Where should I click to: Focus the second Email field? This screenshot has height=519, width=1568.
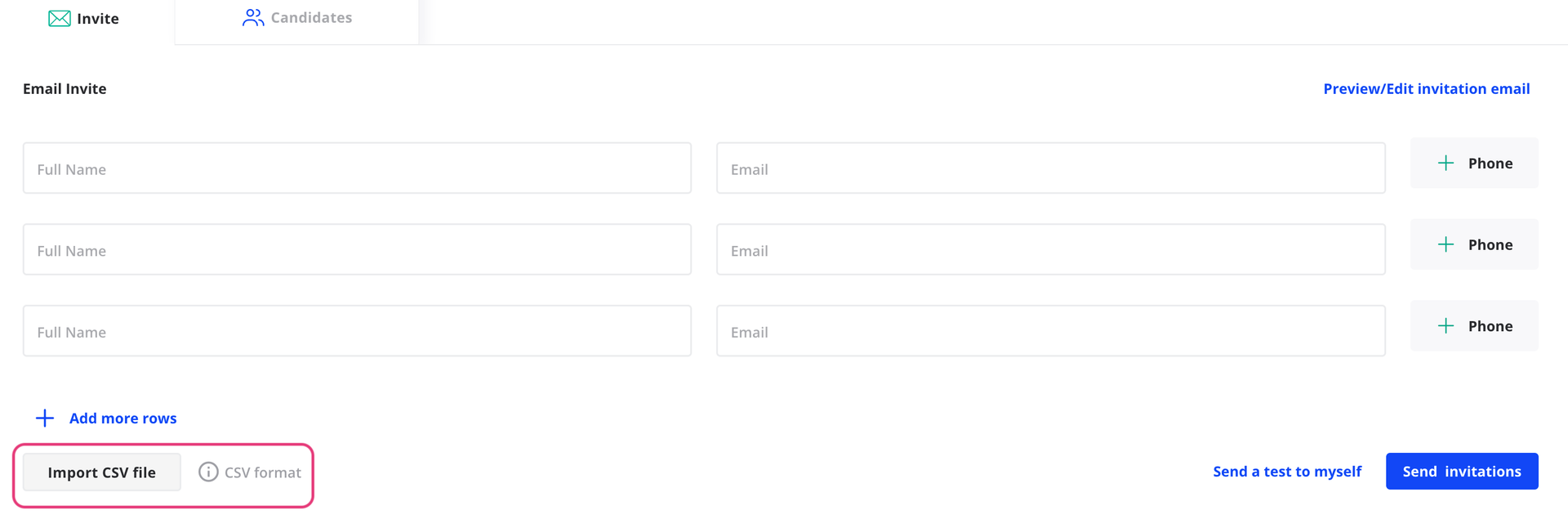click(x=1051, y=249)
